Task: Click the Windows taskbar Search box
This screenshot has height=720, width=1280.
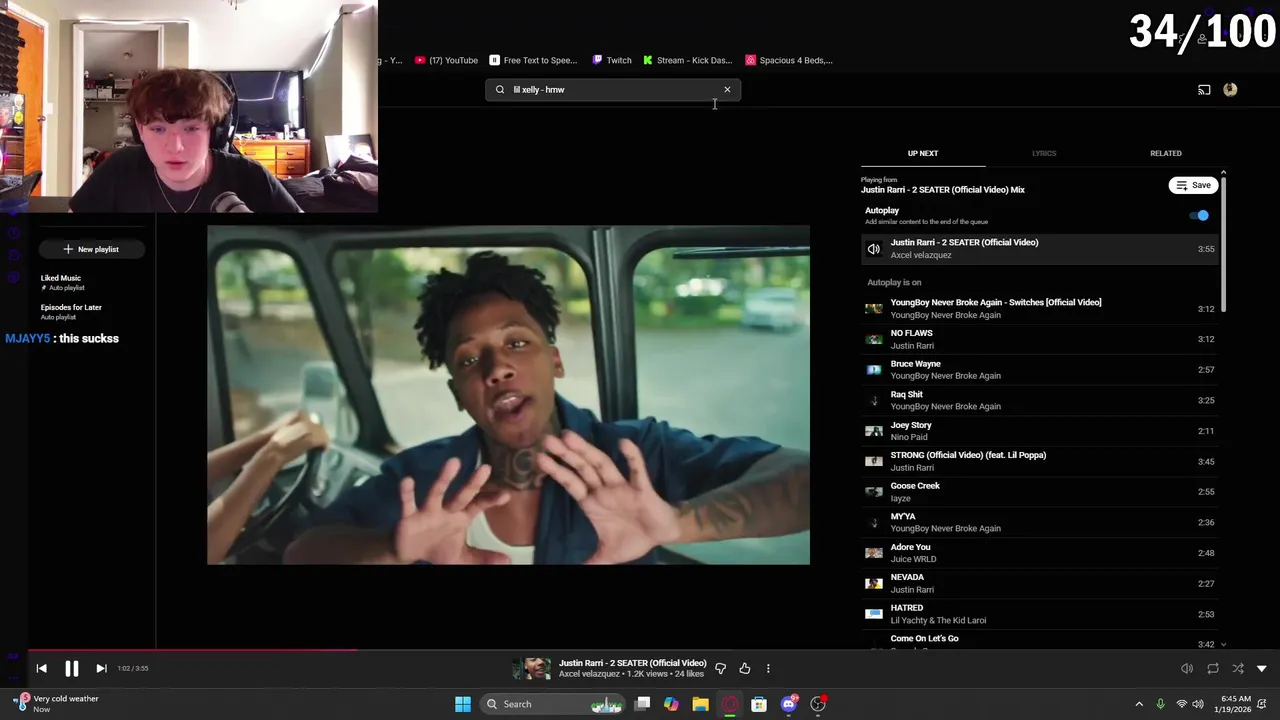Action: click(552, 704)
